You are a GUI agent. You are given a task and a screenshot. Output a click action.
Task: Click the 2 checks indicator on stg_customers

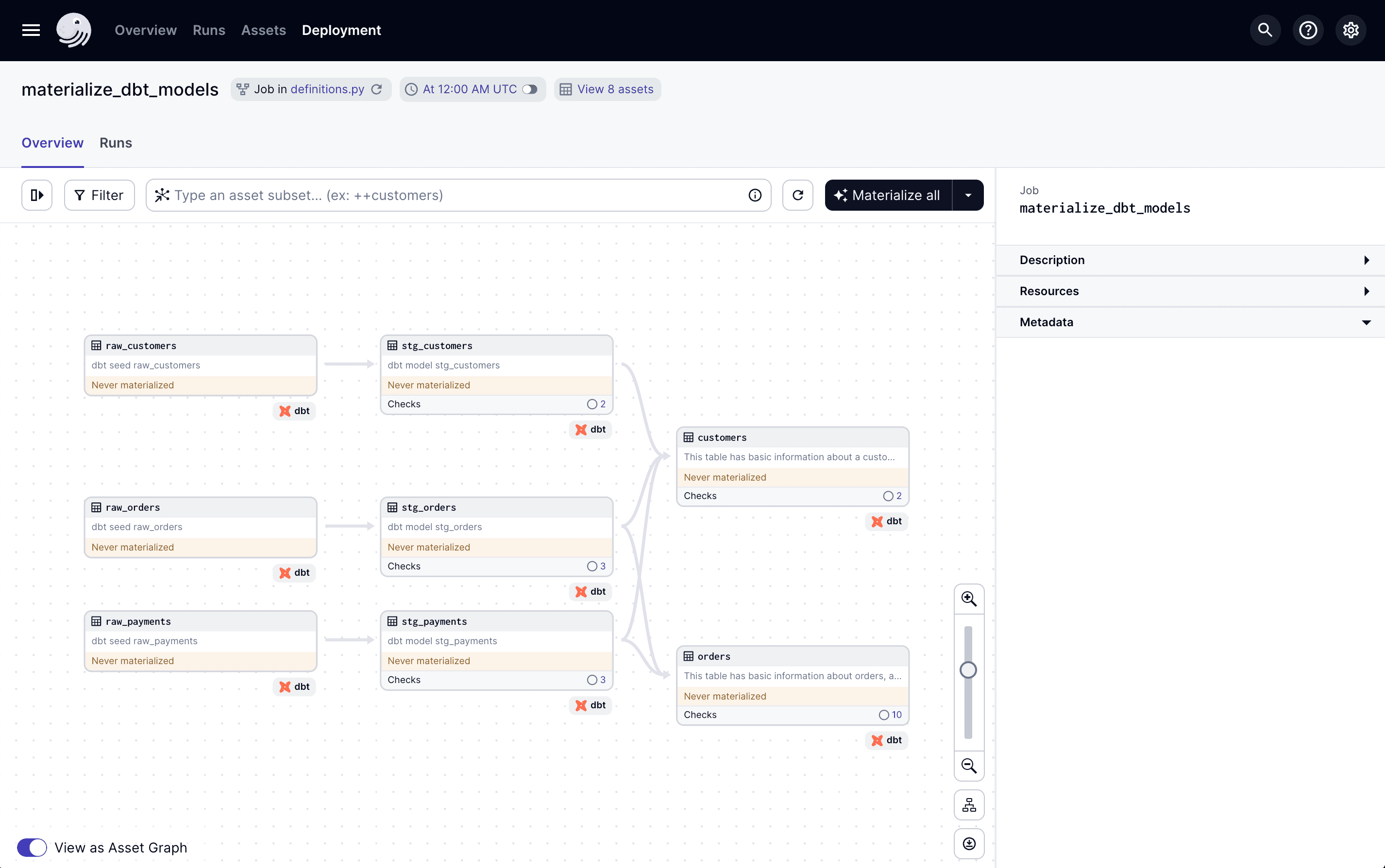(x=596, y=404)
